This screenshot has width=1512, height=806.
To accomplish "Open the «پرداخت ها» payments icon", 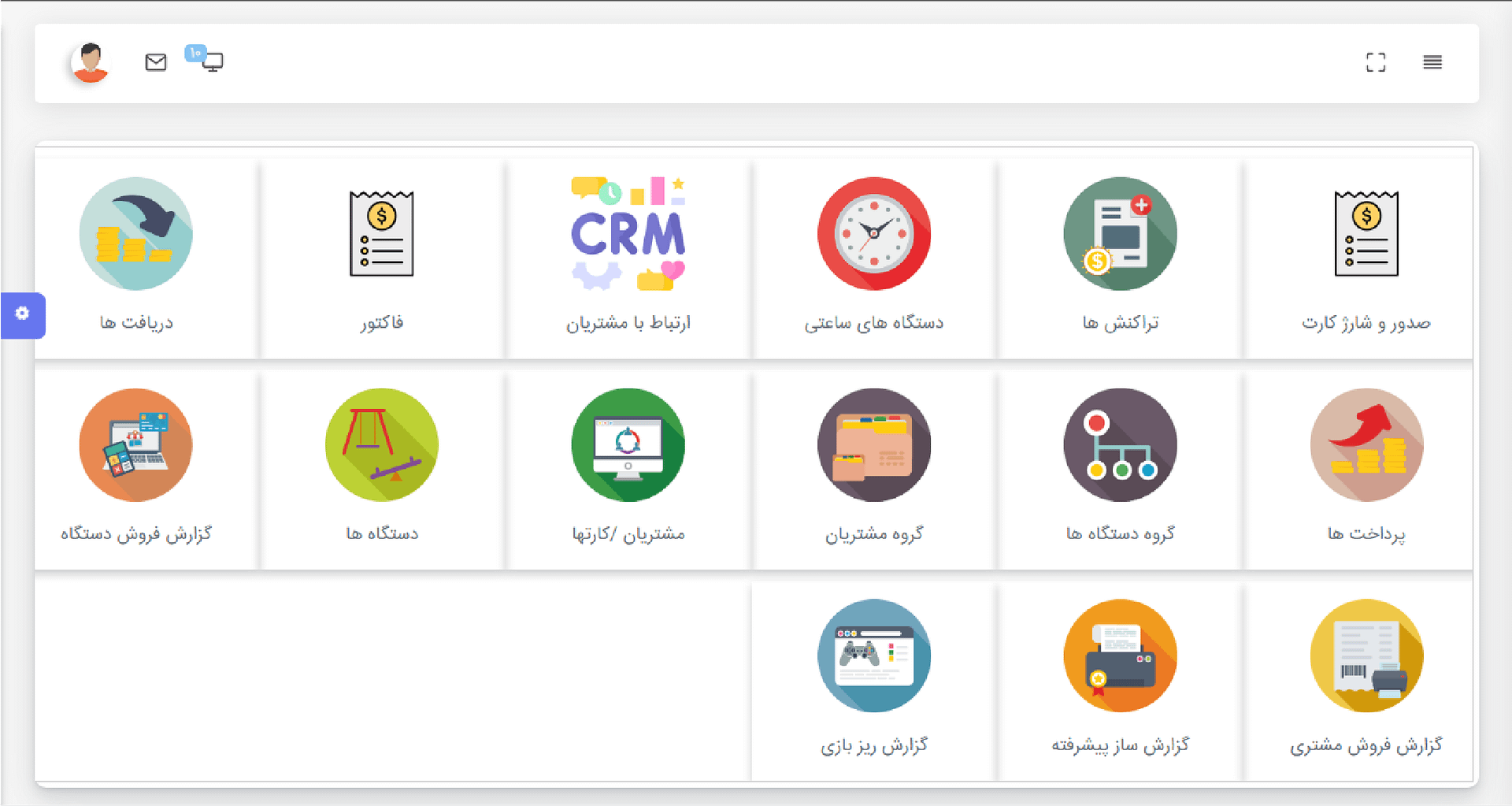I will [x=1366, y=445].
